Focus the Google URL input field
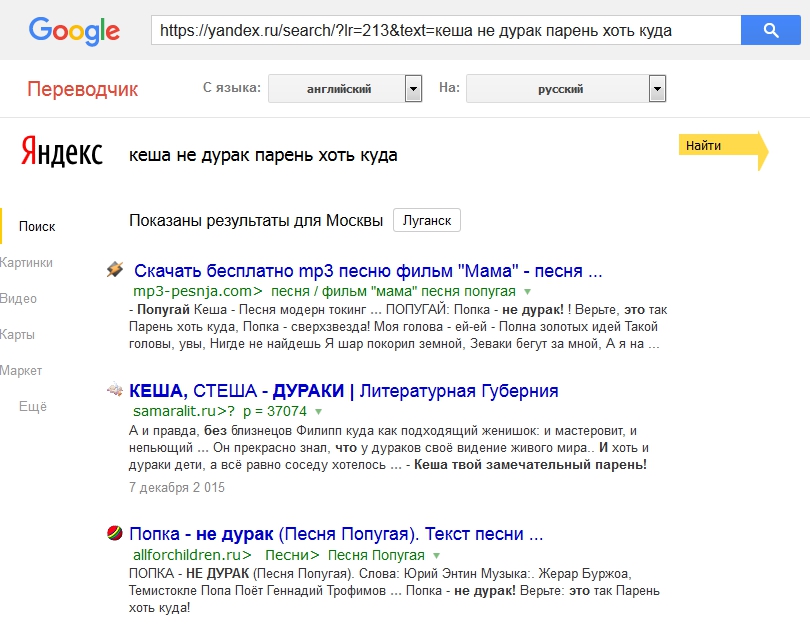The height and width of the screenshot is (630, 810). click(446, 30)
